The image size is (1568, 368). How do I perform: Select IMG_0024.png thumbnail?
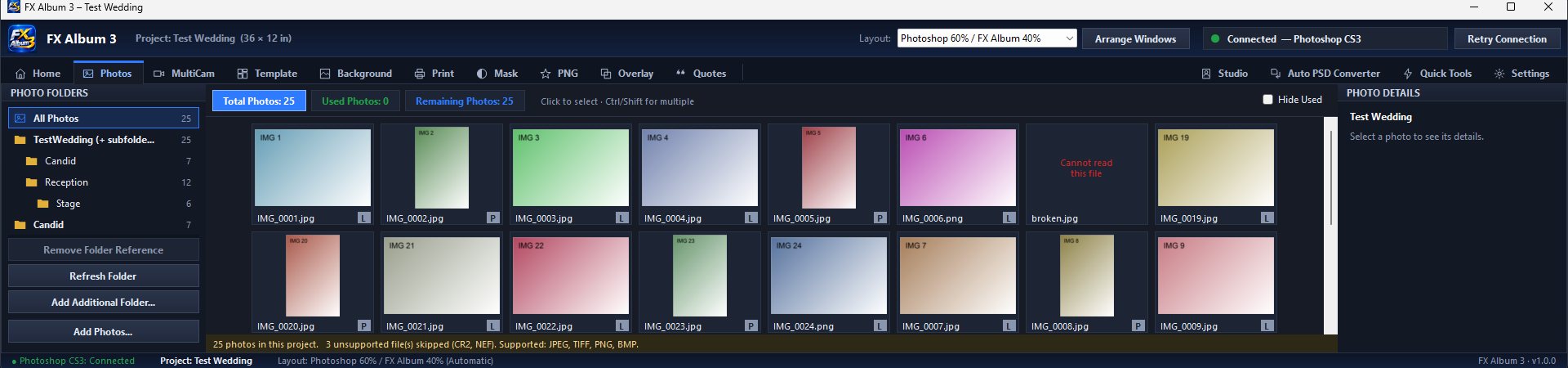tap(829, 282)
